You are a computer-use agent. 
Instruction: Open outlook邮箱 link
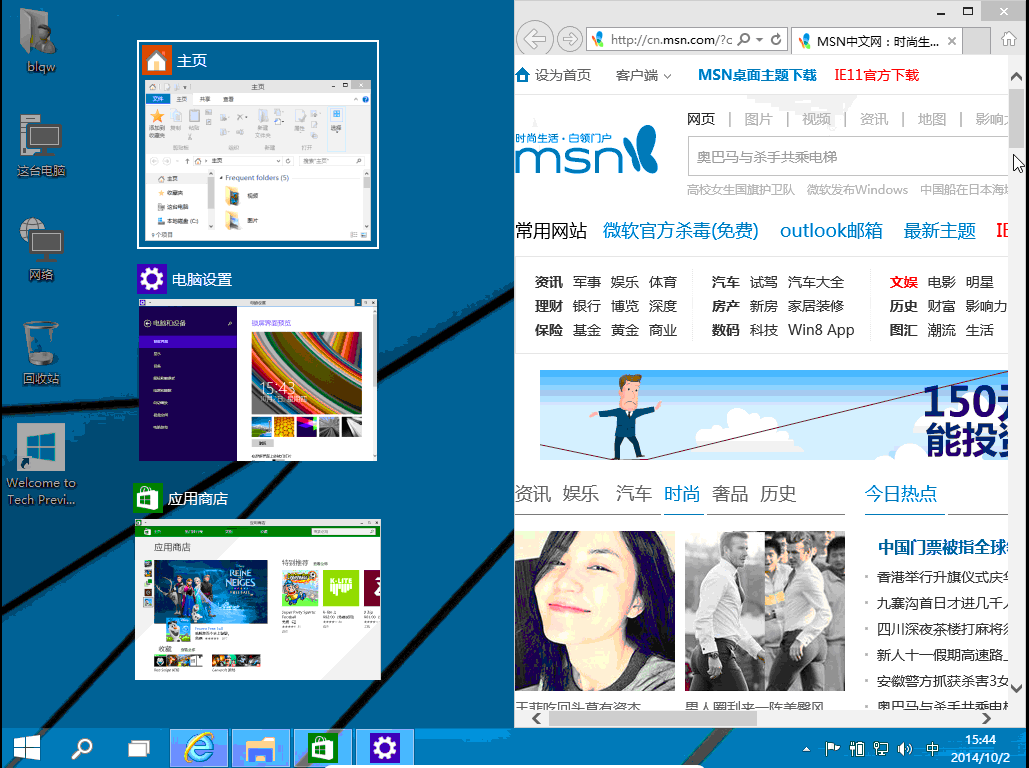click(831, 230)
